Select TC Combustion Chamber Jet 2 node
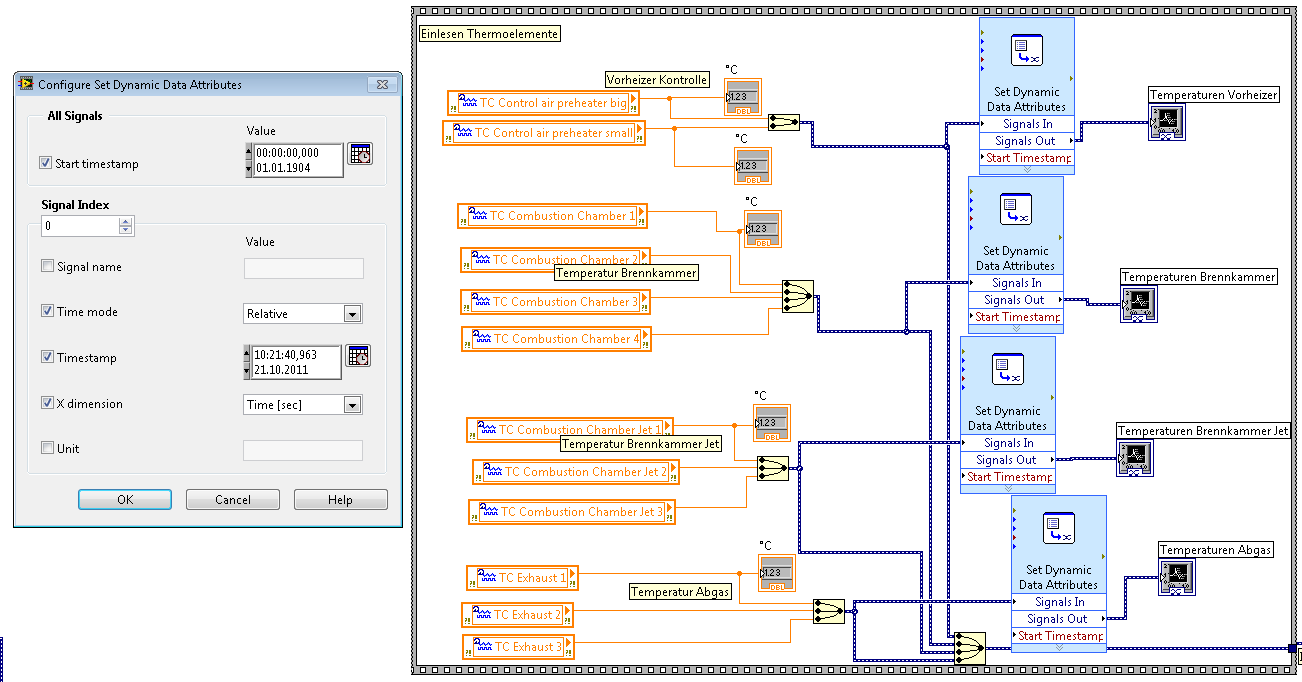The height and width of the screenshot is (682, 1302). coord(575,472)
